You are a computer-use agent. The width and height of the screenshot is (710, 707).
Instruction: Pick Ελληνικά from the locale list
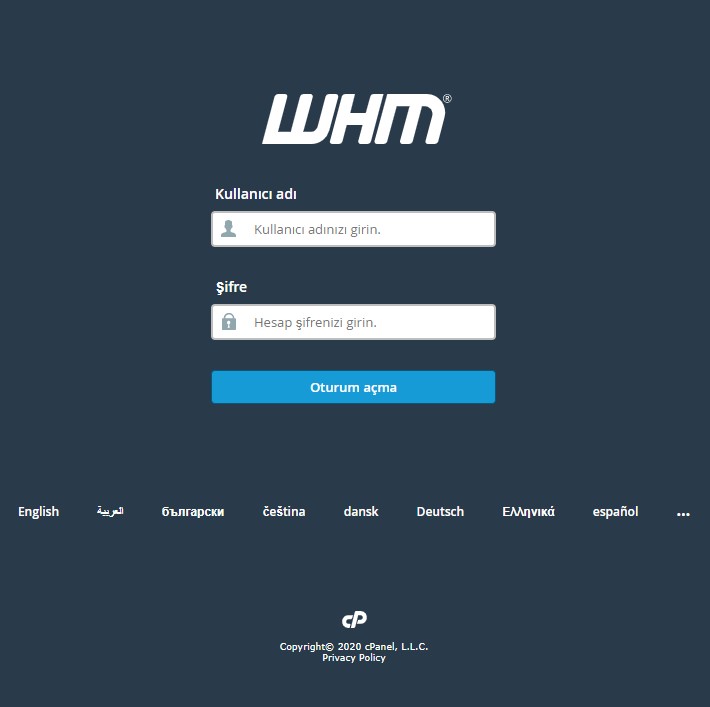(x=528, y=511)
